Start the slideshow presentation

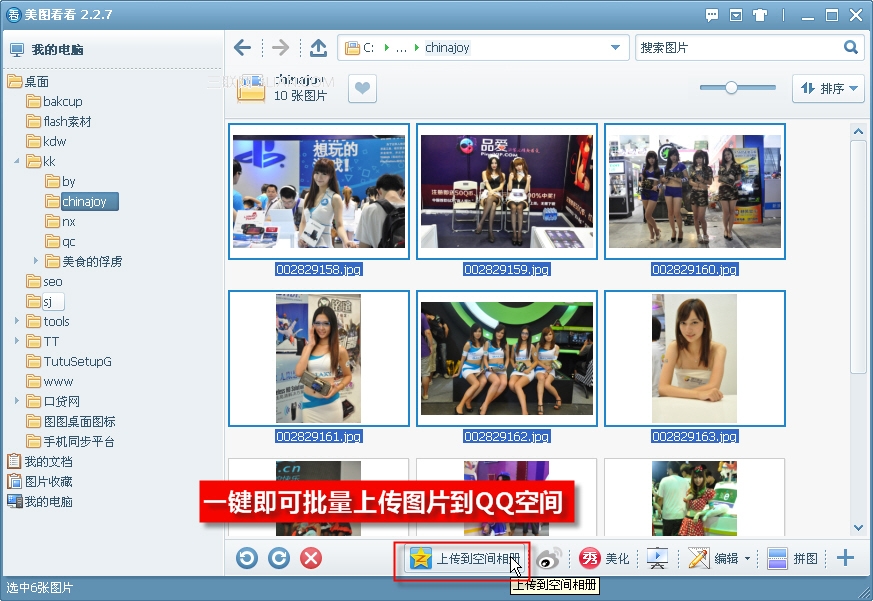(x=658, y=558)
